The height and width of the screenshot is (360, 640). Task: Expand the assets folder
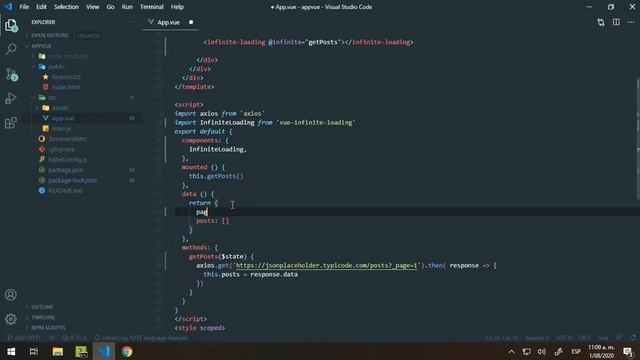click(60, 108)
